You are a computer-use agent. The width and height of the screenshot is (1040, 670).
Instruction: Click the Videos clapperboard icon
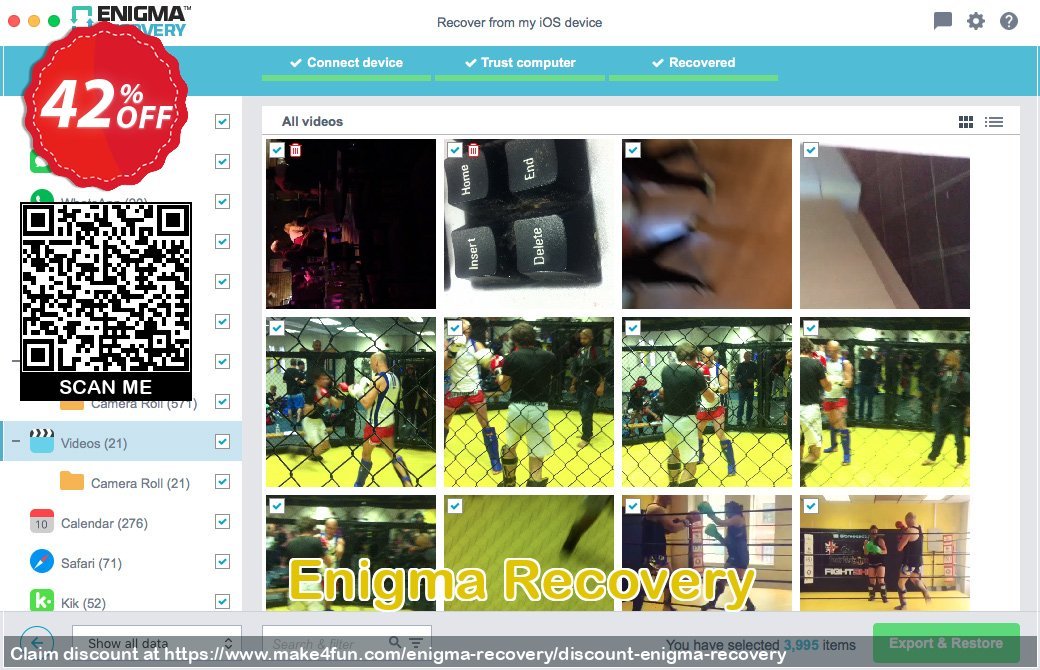point(42,441)
